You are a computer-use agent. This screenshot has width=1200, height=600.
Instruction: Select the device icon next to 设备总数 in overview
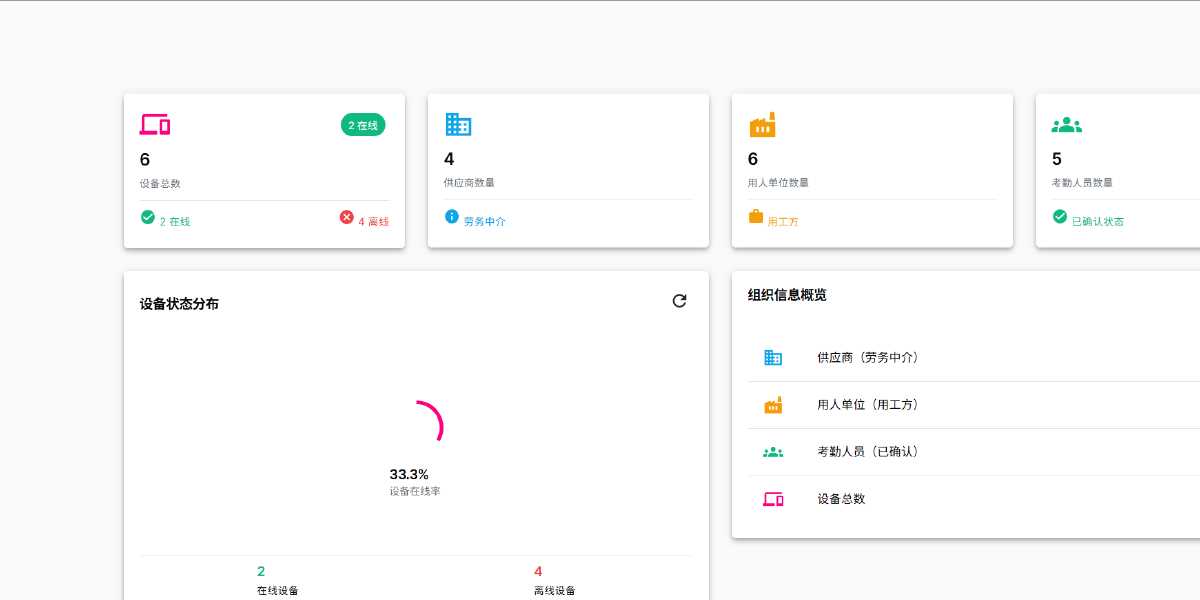click(772, 499)
